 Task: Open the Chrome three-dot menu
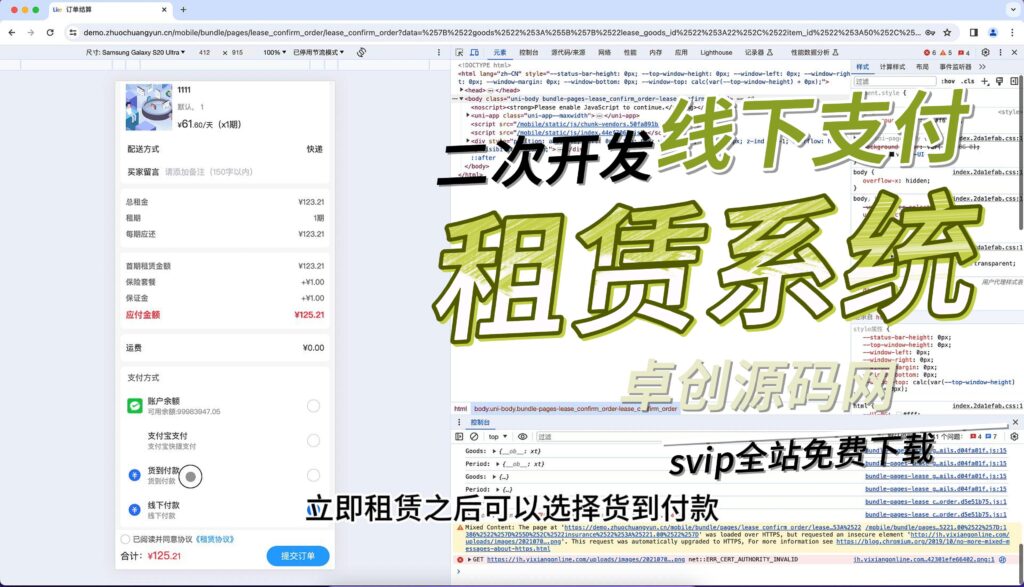point(1012,32)
